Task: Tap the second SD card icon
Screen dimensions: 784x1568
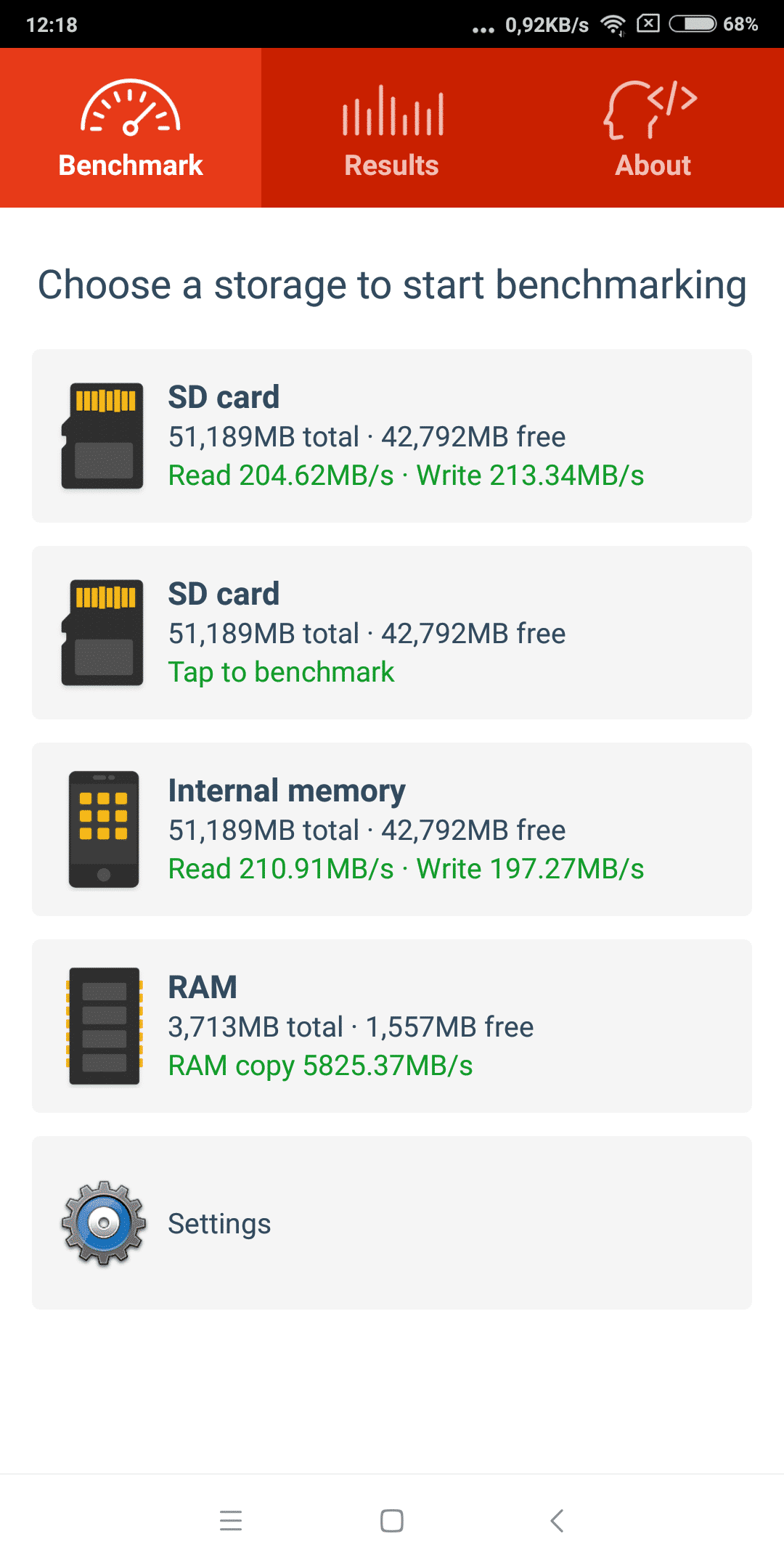Action: [102, 632]
